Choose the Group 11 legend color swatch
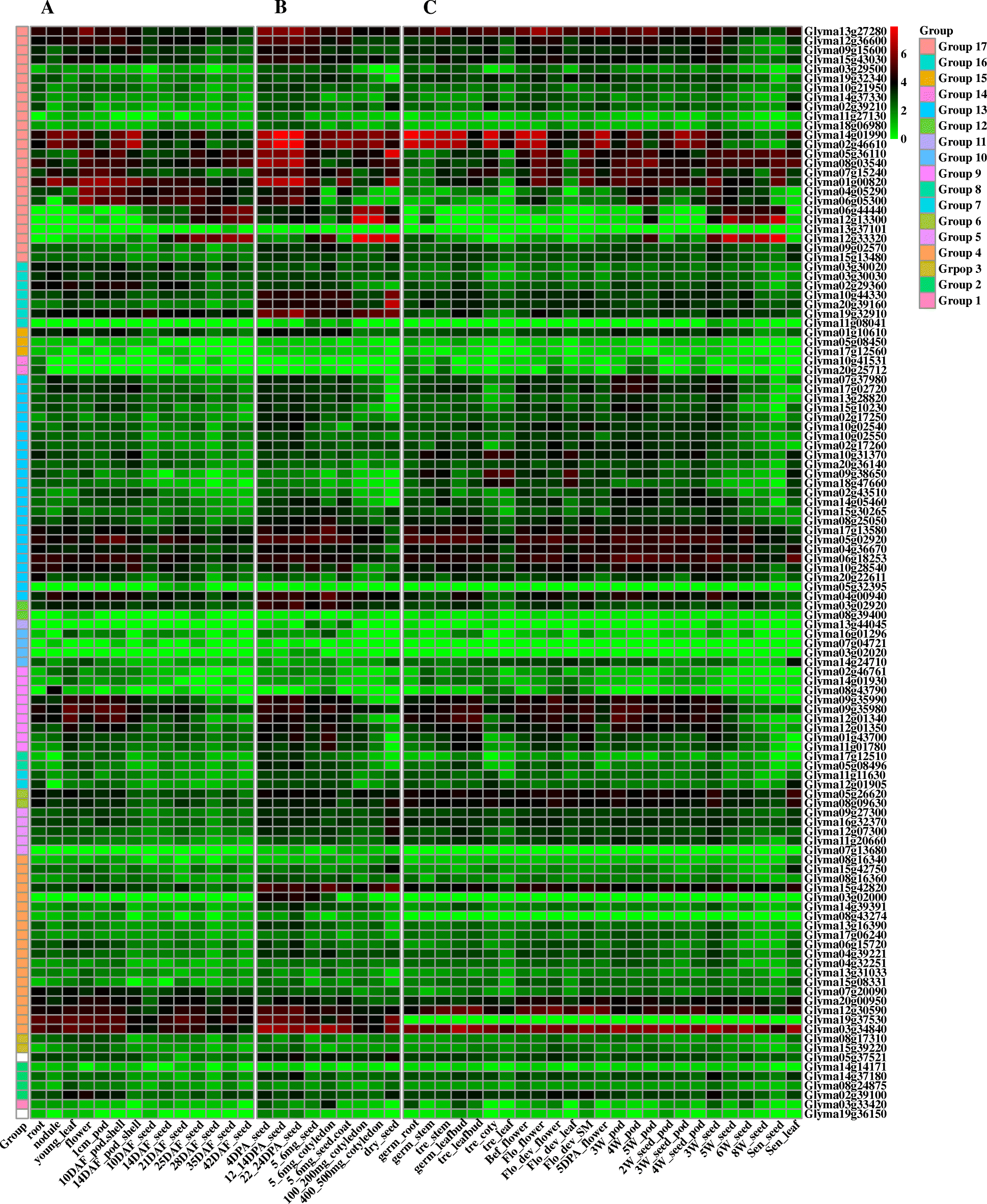 point(927,142)
